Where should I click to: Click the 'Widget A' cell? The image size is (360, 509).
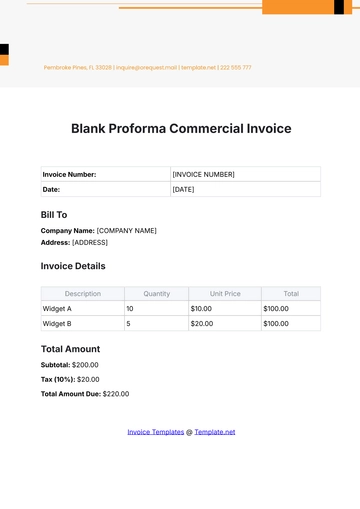[83, 309]
